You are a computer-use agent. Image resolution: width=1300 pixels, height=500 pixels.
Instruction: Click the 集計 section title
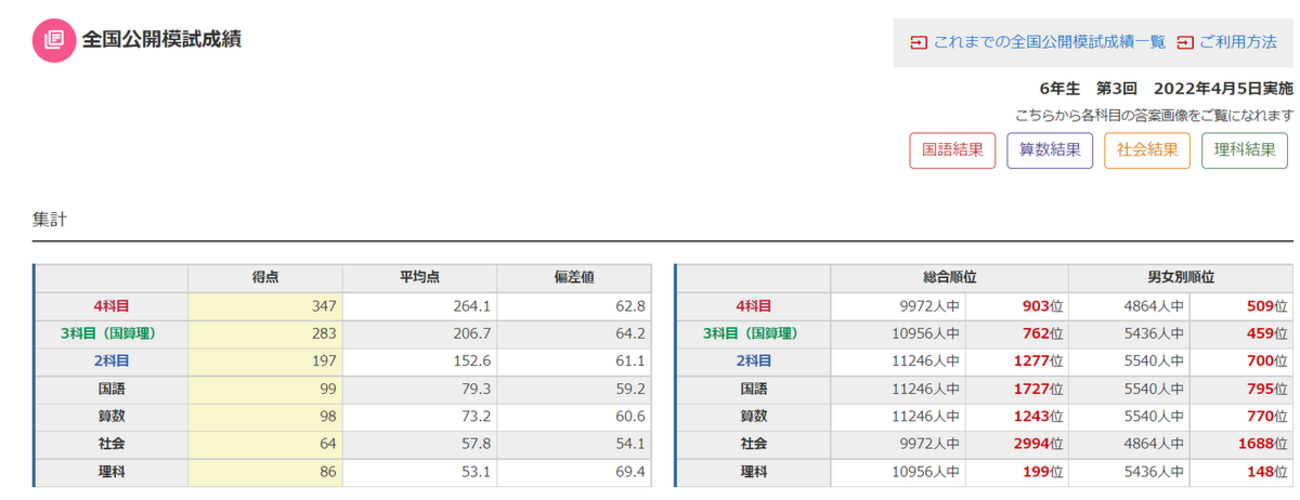pos(49,219)
